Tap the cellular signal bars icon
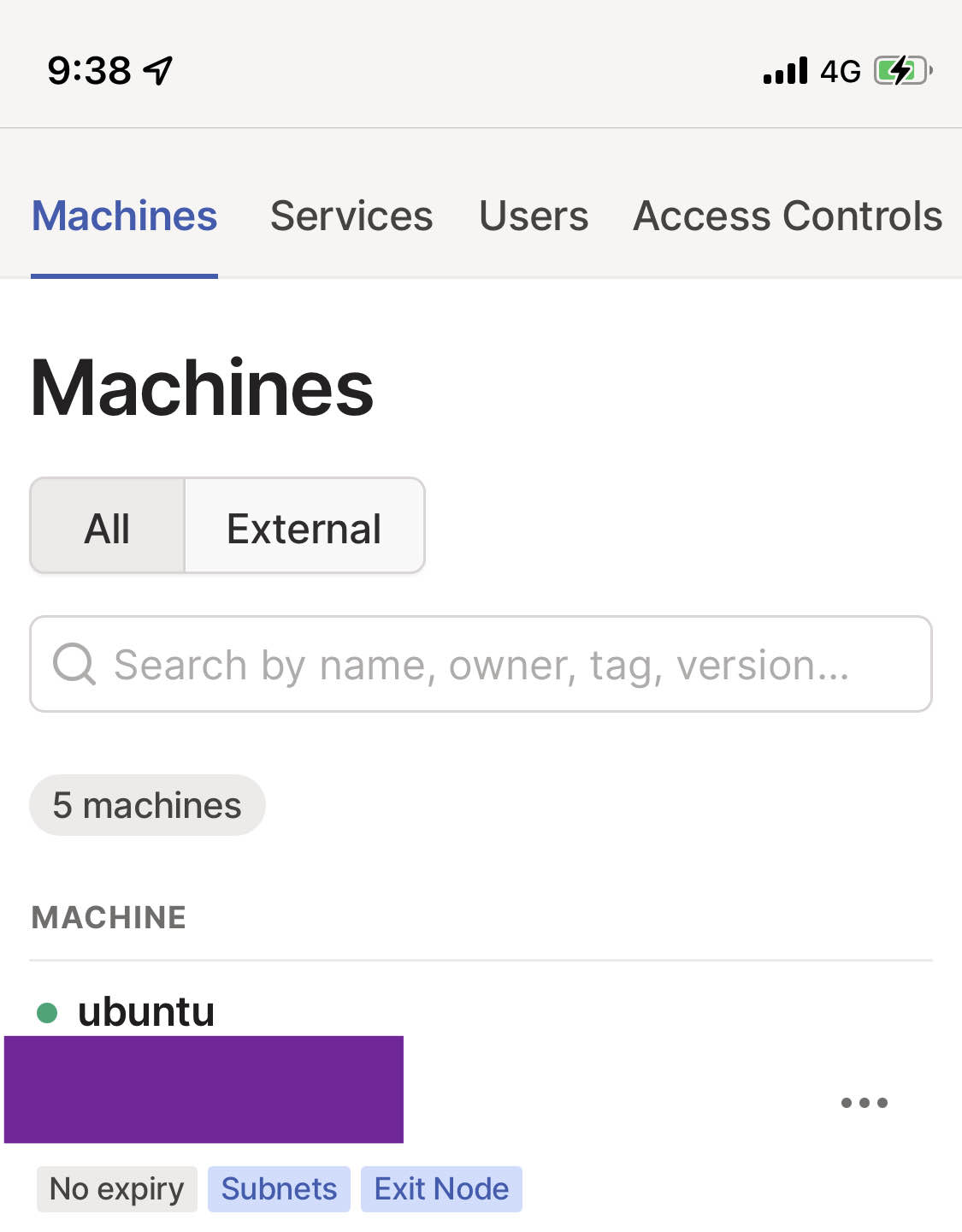 [x=785, y=70]
